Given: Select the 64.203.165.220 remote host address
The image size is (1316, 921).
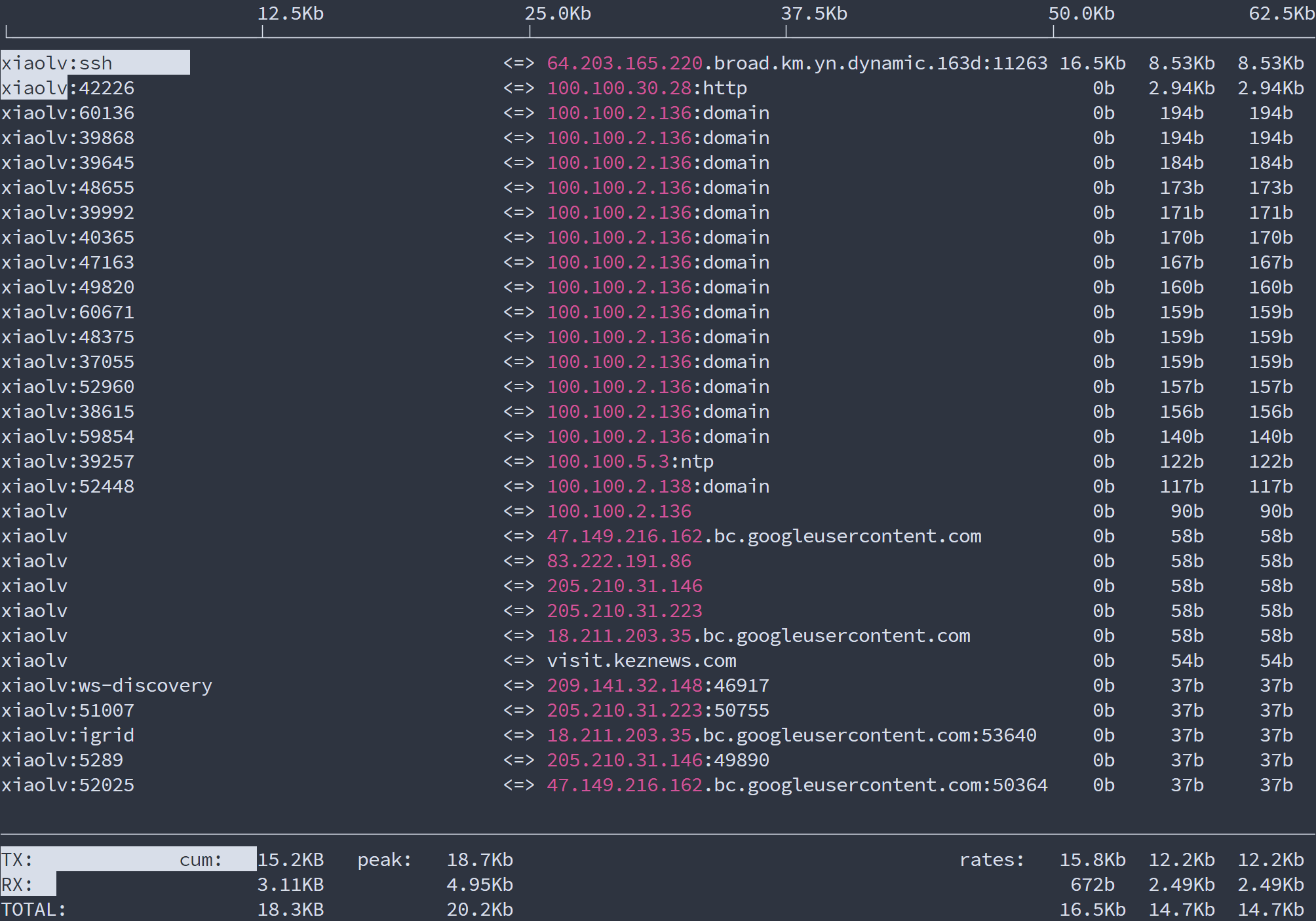Looking at the screenshot, I should pyautogui.click(x=625, y=63).
